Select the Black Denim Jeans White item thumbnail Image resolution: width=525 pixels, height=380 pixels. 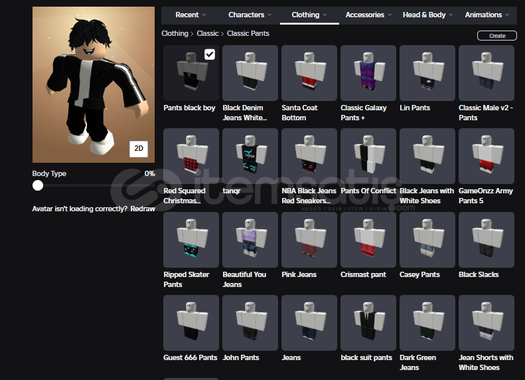coord(250,73)
